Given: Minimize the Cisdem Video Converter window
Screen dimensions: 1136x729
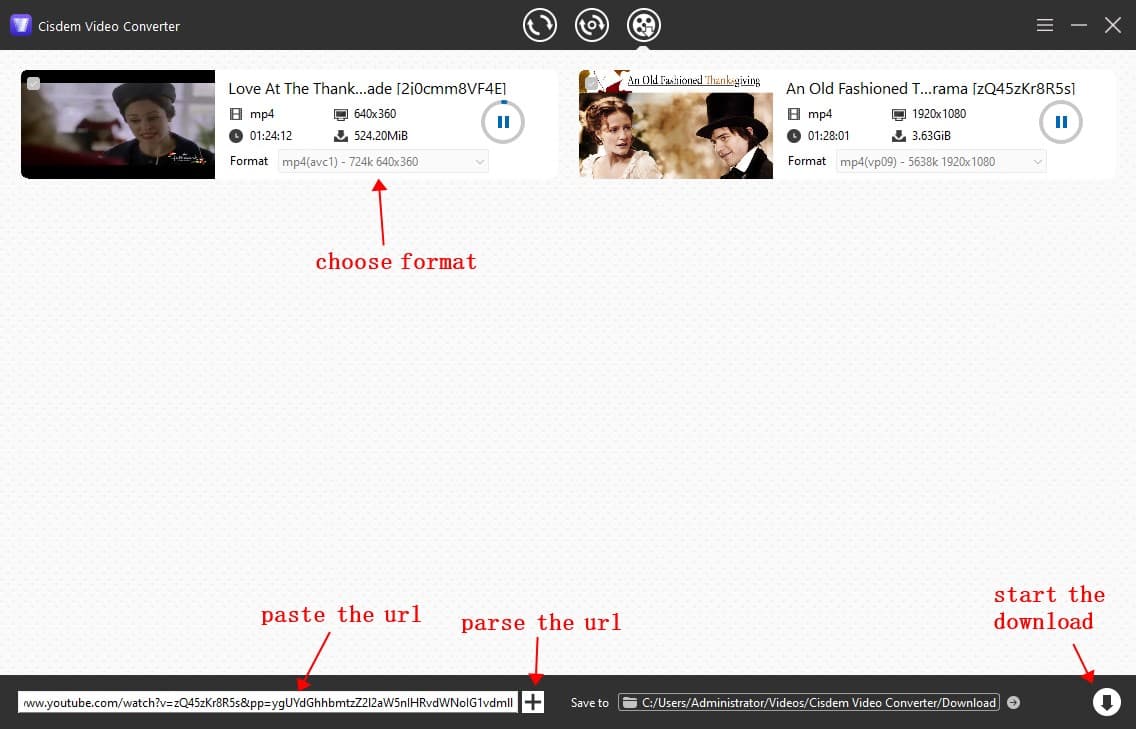Looking at the screenshot, I should click(1079, 25).
